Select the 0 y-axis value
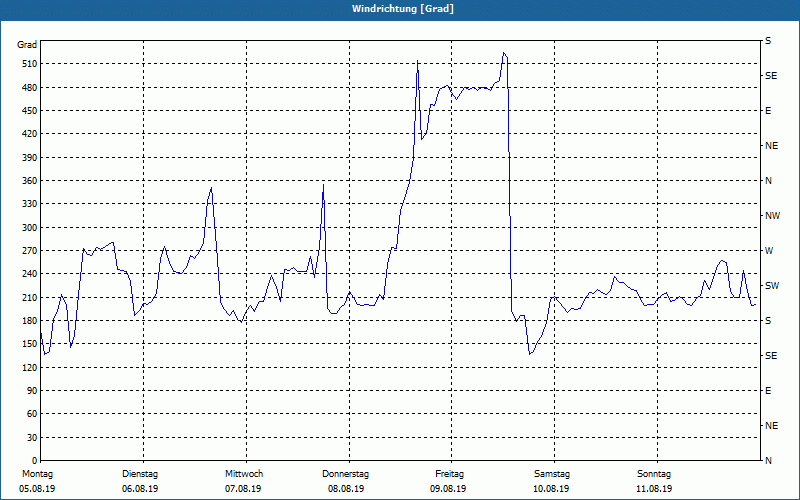This screenshot has width=800, height=500. 35,461
